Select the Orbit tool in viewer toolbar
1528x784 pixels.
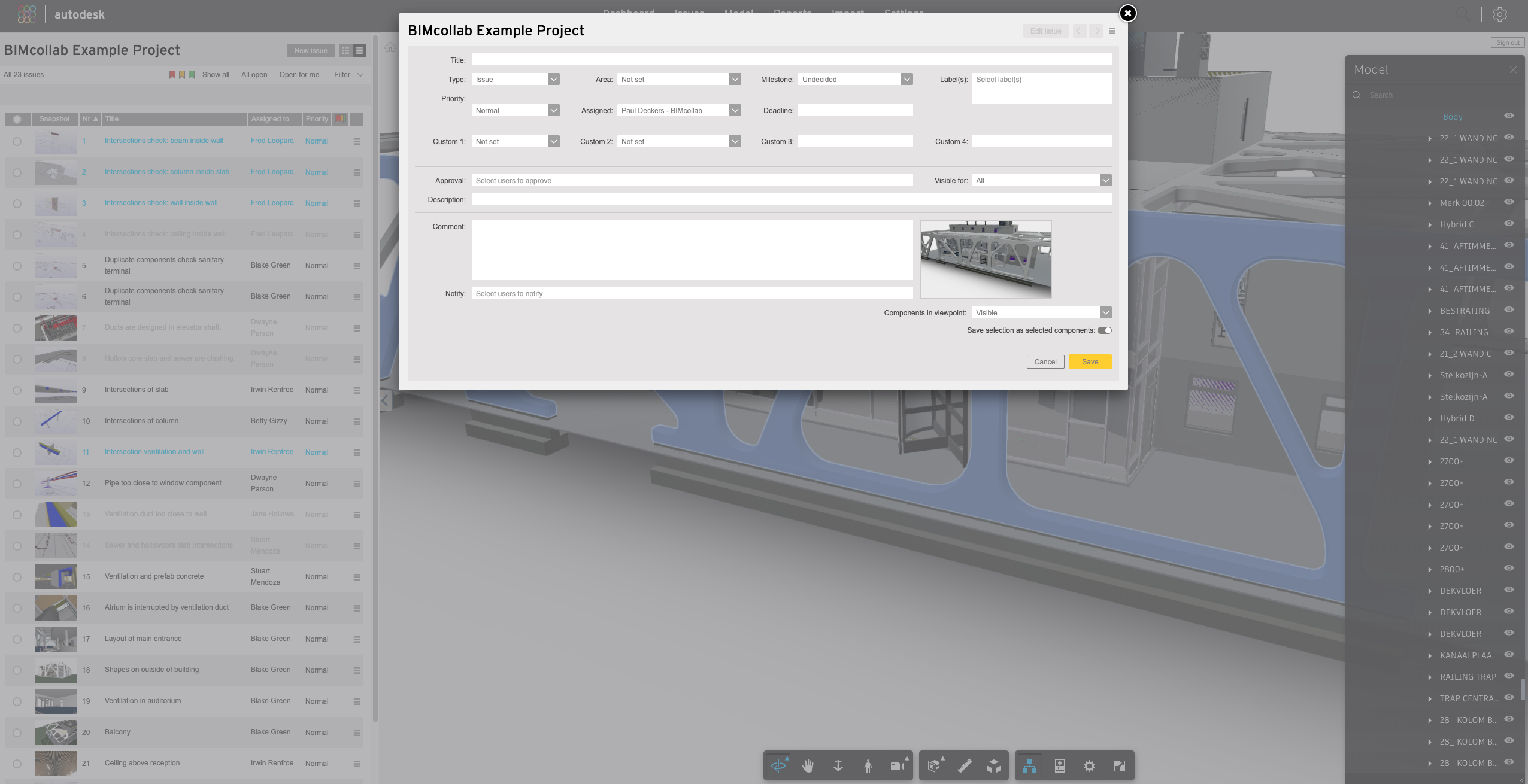778,765
